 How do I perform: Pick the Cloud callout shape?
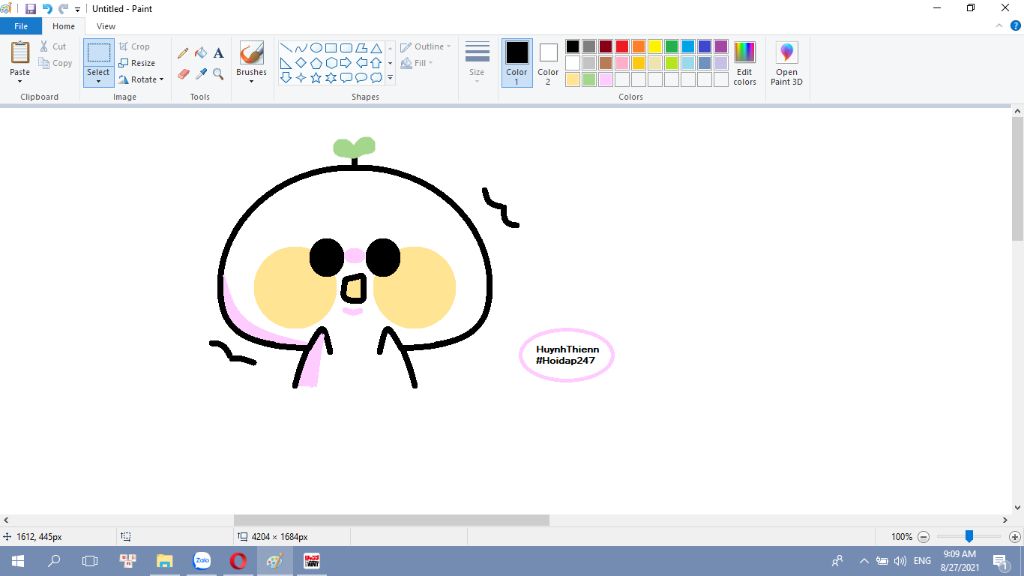point(377,78)
